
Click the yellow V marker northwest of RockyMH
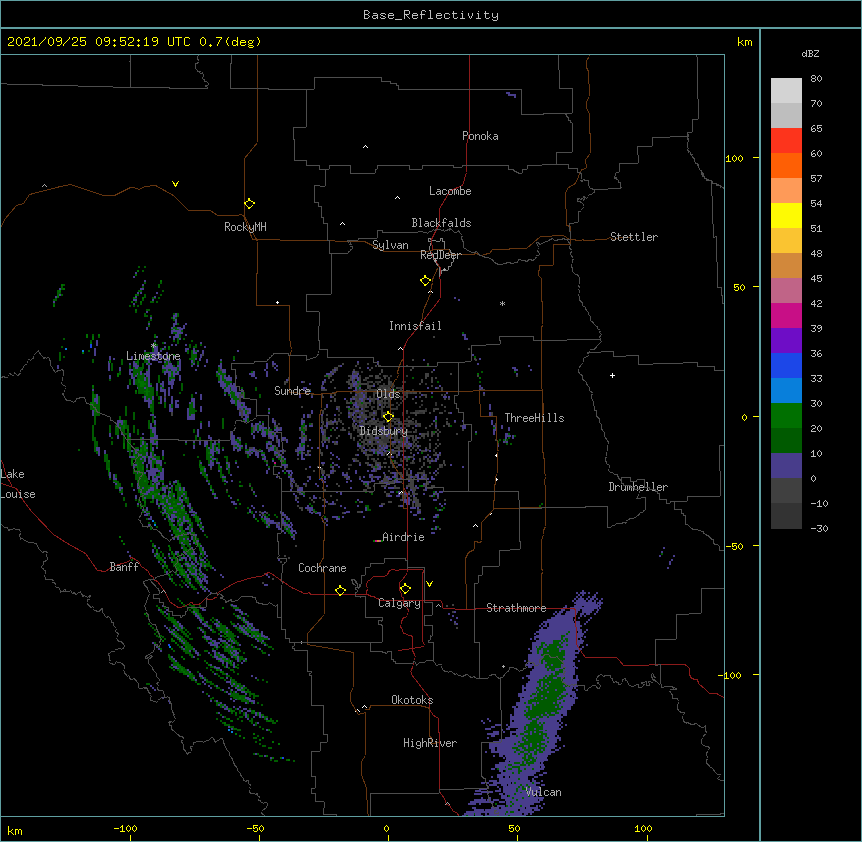point(175,184)
